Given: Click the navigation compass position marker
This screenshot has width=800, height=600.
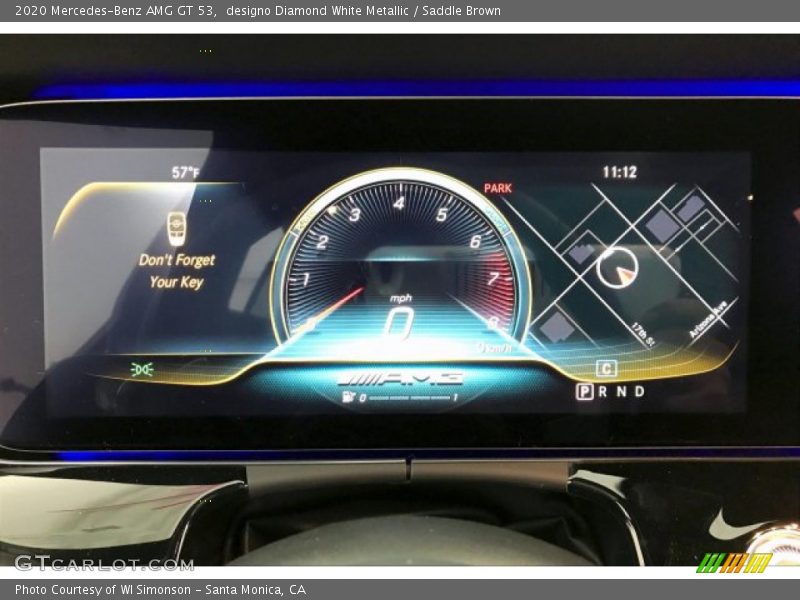Looking at the screenshot, I should coord(617,267).
